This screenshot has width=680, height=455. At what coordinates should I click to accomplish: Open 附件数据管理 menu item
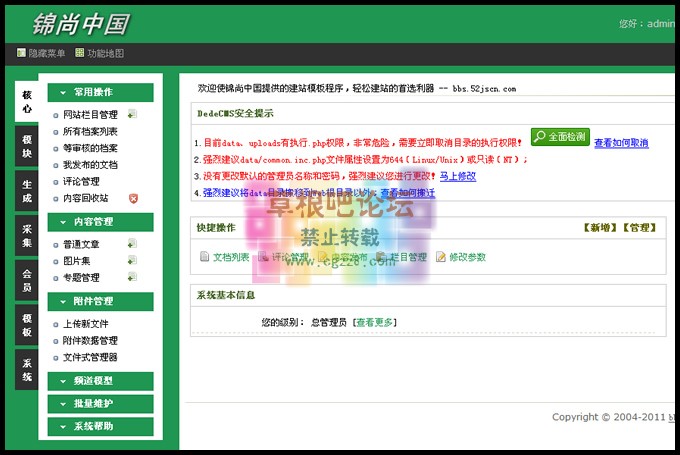click(x=90, y=340)
